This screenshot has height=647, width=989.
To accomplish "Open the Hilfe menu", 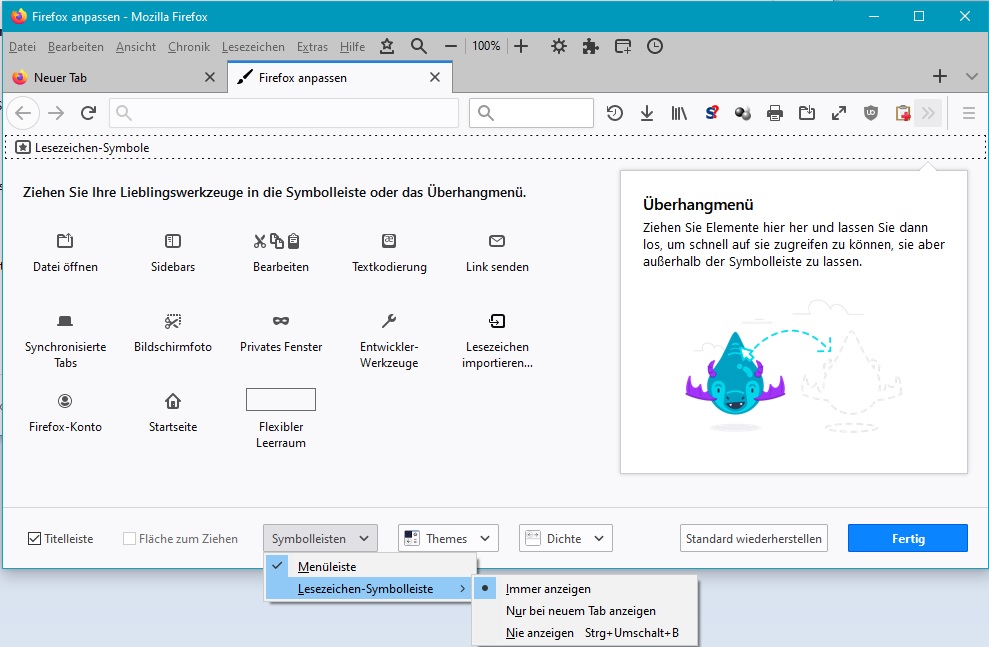I will 352,47.
